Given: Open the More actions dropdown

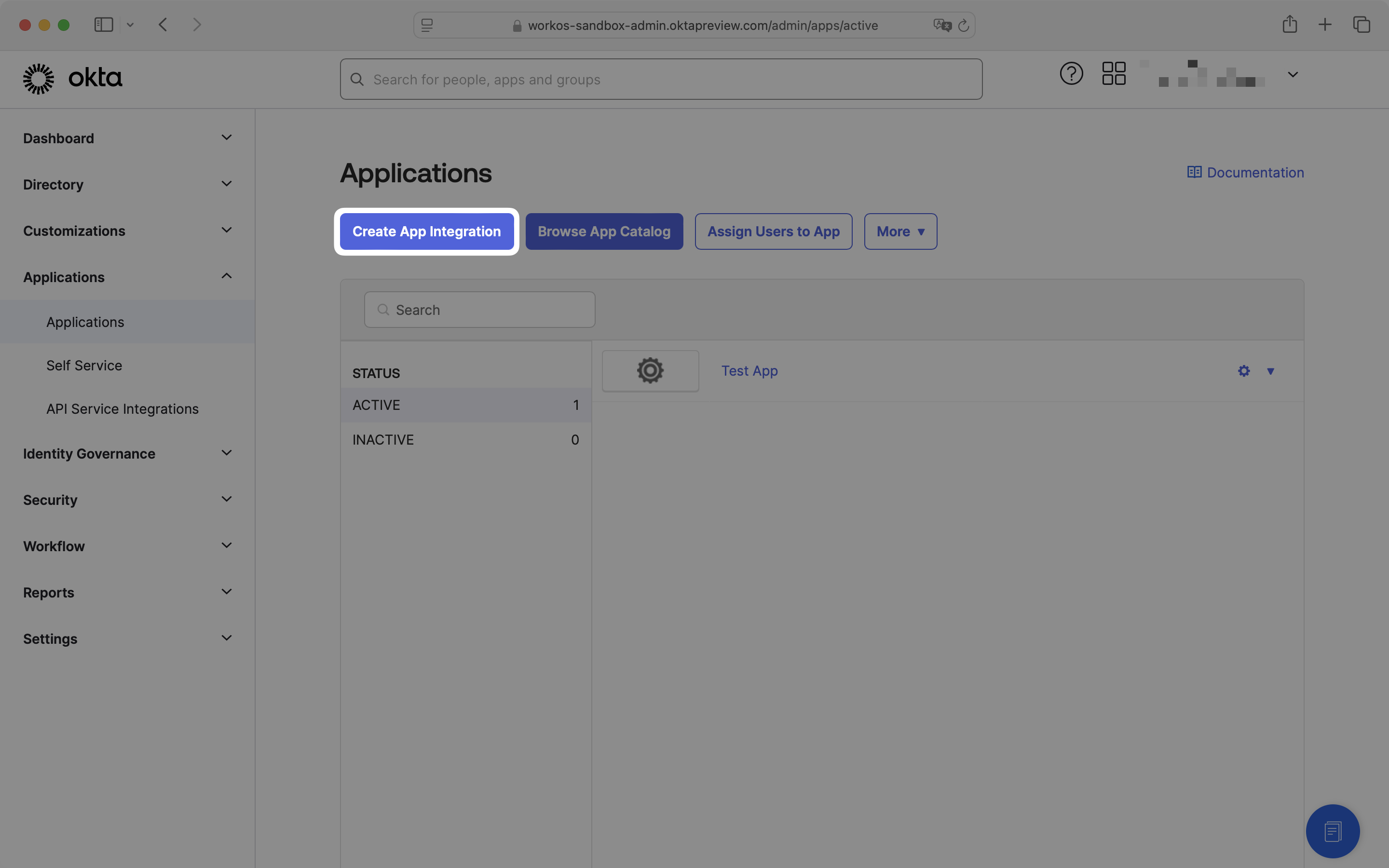Looking at the screenshot, I should [x=899, y=231].
